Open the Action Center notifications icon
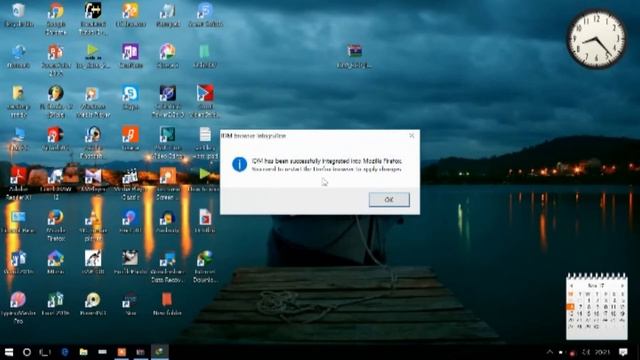 click(x=623, y=352)
